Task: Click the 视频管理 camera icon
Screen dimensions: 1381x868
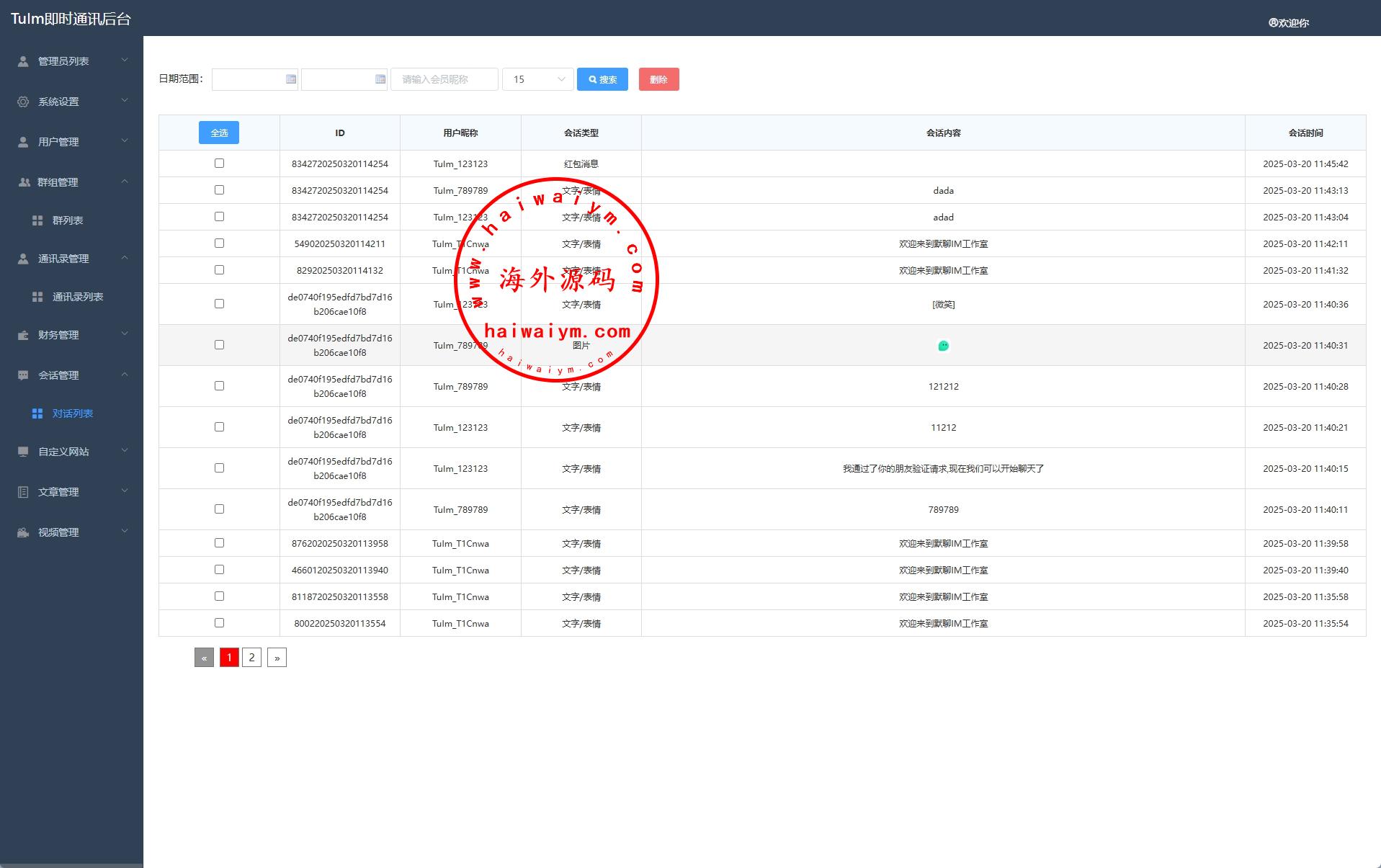Action: [23, 532]
